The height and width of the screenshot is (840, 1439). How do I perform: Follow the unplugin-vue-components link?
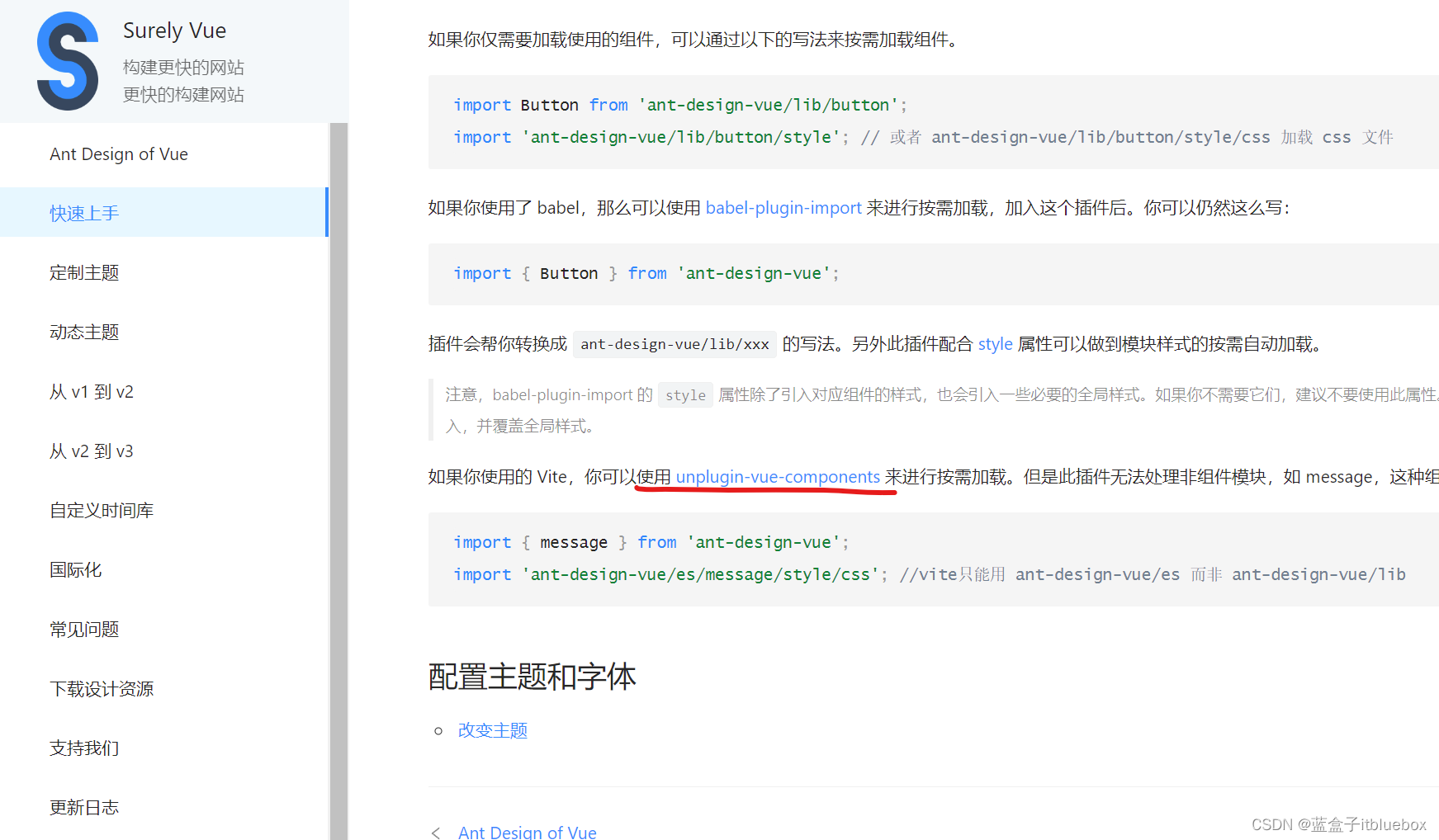point(778,477)
